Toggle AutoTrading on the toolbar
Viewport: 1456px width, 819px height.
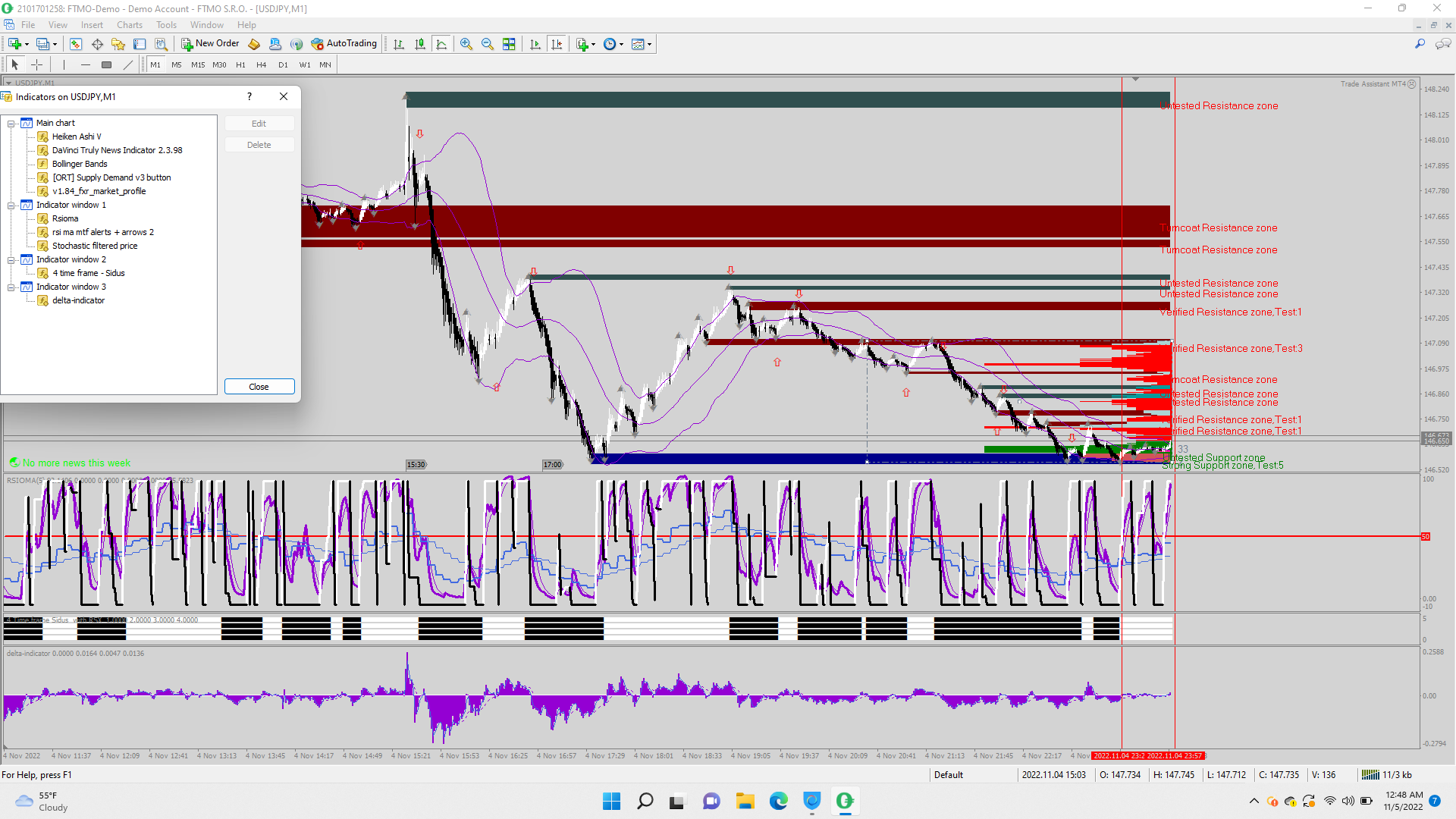344,44
